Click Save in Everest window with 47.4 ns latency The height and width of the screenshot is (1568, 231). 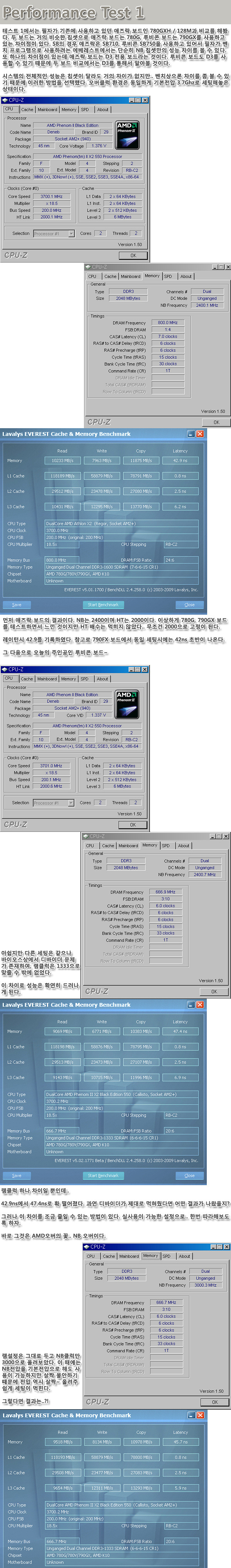[x=17, y=1176]
